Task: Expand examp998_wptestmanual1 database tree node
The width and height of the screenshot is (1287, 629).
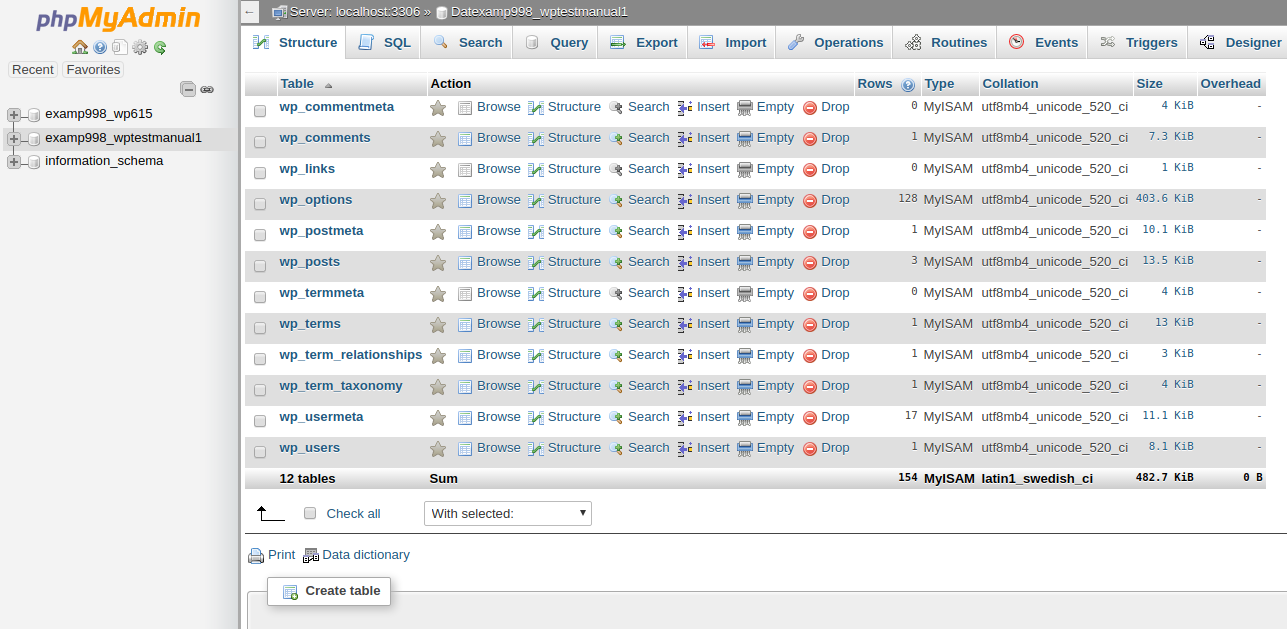Action: click(x=14, y=139)
